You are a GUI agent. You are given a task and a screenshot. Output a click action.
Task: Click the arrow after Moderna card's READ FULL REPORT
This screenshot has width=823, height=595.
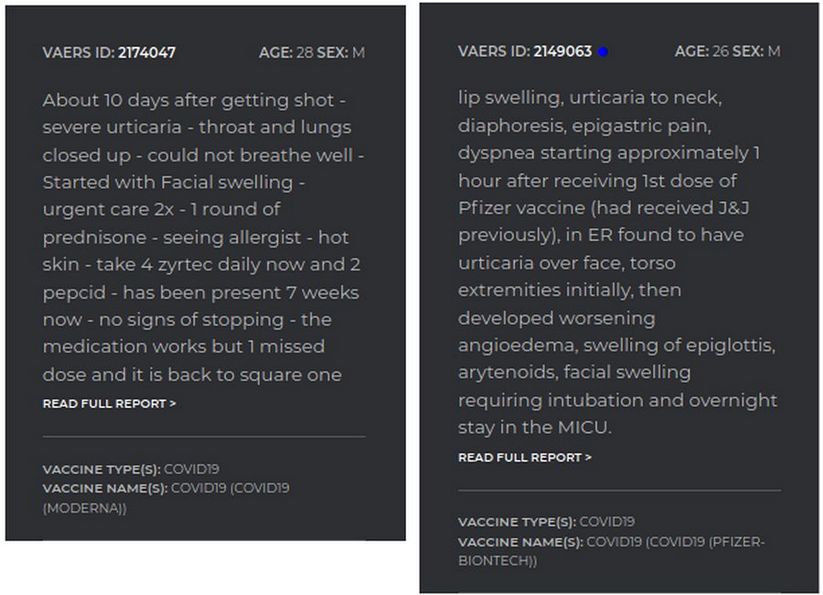pos(173,403)
